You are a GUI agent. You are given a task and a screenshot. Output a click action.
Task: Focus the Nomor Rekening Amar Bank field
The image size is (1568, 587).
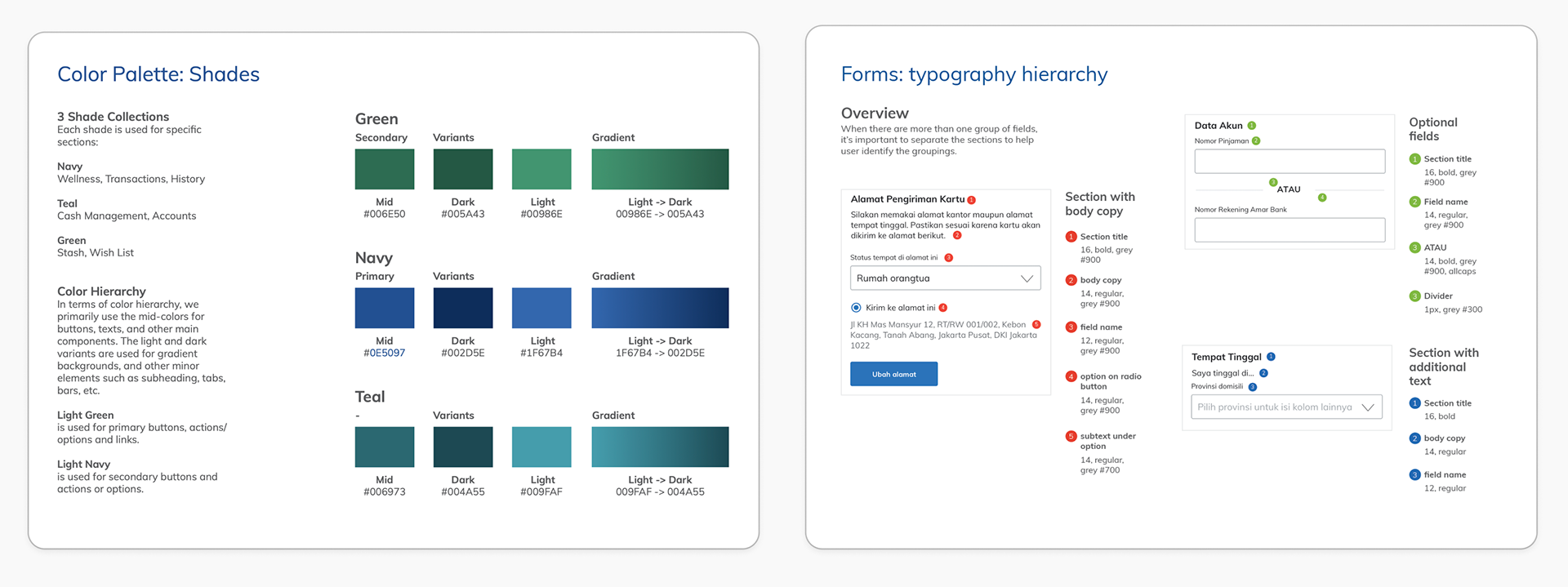click(x=1290, y=229)
